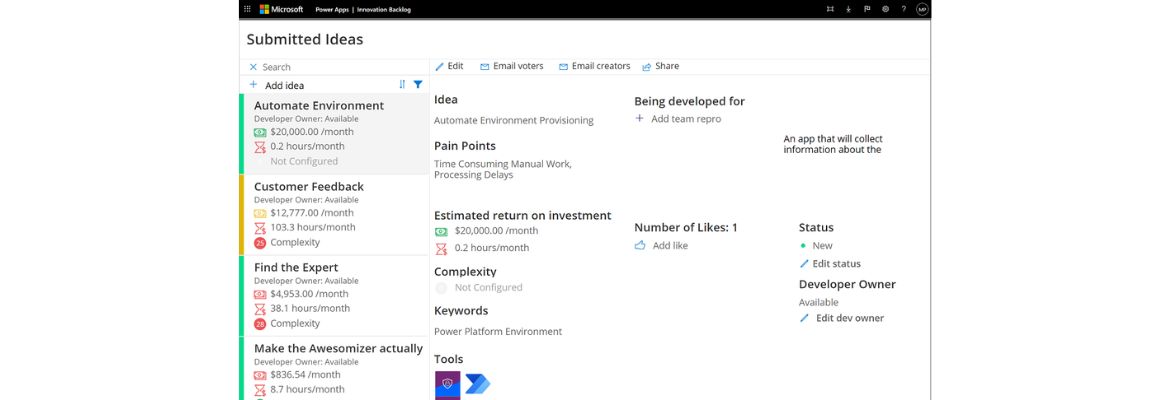Image resolution: width=1170 pixels, height=400 pixels.
Task: Click Edit in the toolbar
Action: 449,66
